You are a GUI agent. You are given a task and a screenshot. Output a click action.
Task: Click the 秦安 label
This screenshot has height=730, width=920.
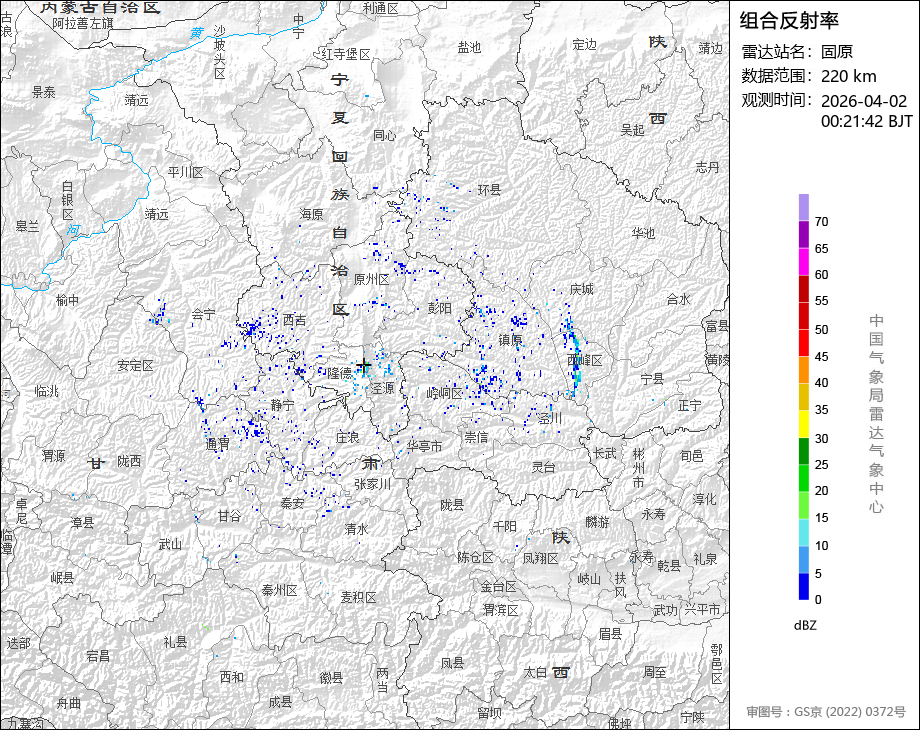click(292, 503)
